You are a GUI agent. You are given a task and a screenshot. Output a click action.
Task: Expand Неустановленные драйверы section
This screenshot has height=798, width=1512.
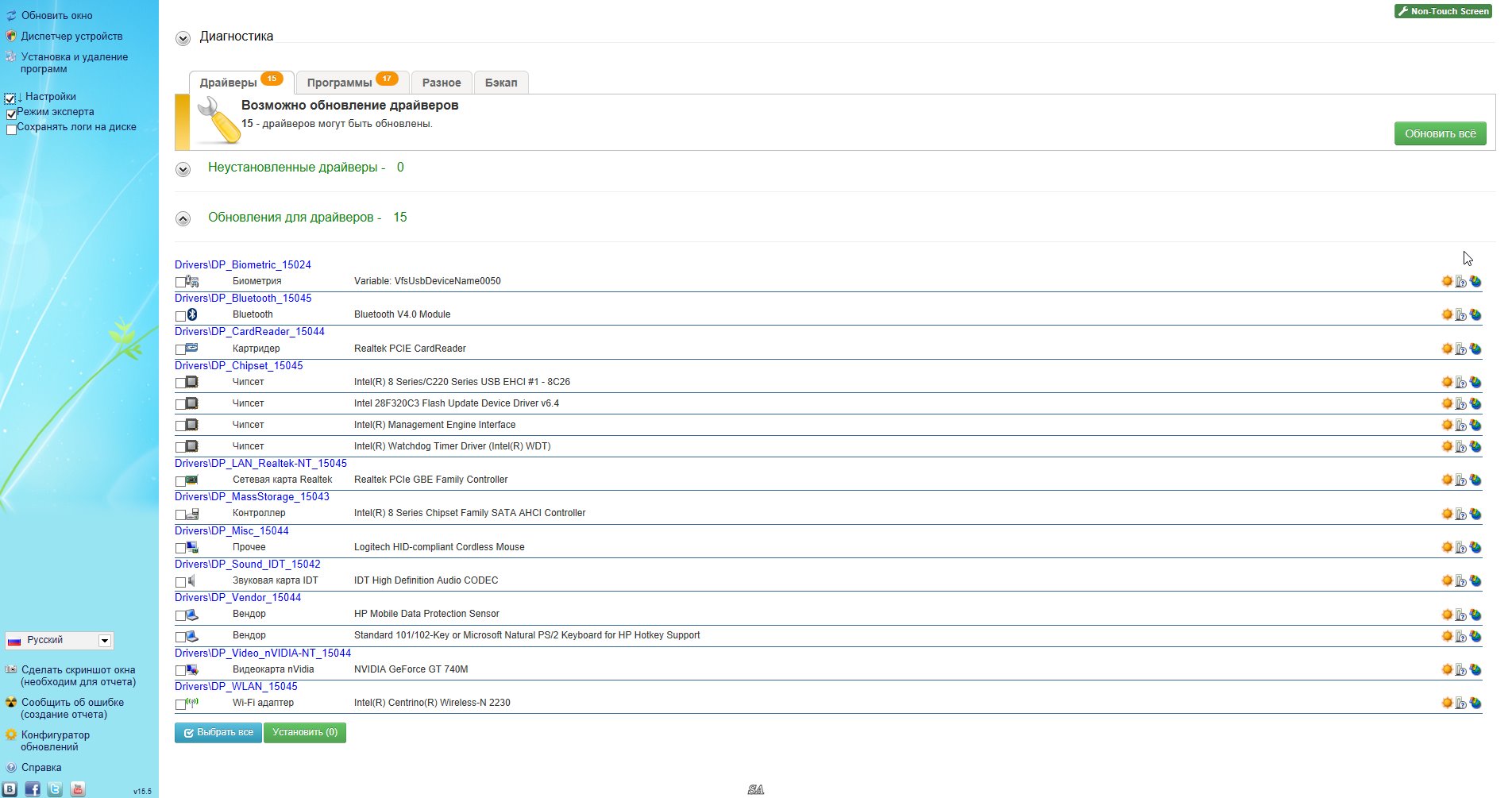(x=183, y=169)
